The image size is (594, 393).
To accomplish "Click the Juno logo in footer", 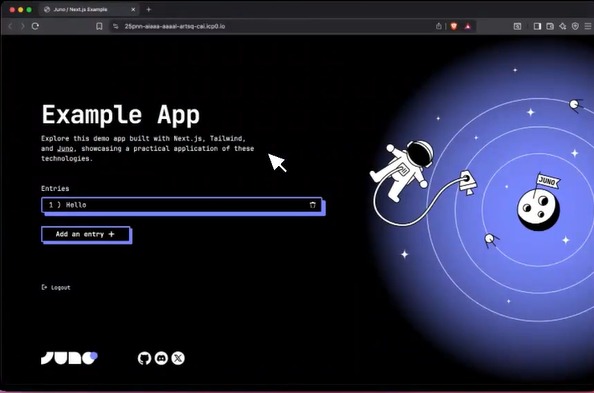I will 69,358.
